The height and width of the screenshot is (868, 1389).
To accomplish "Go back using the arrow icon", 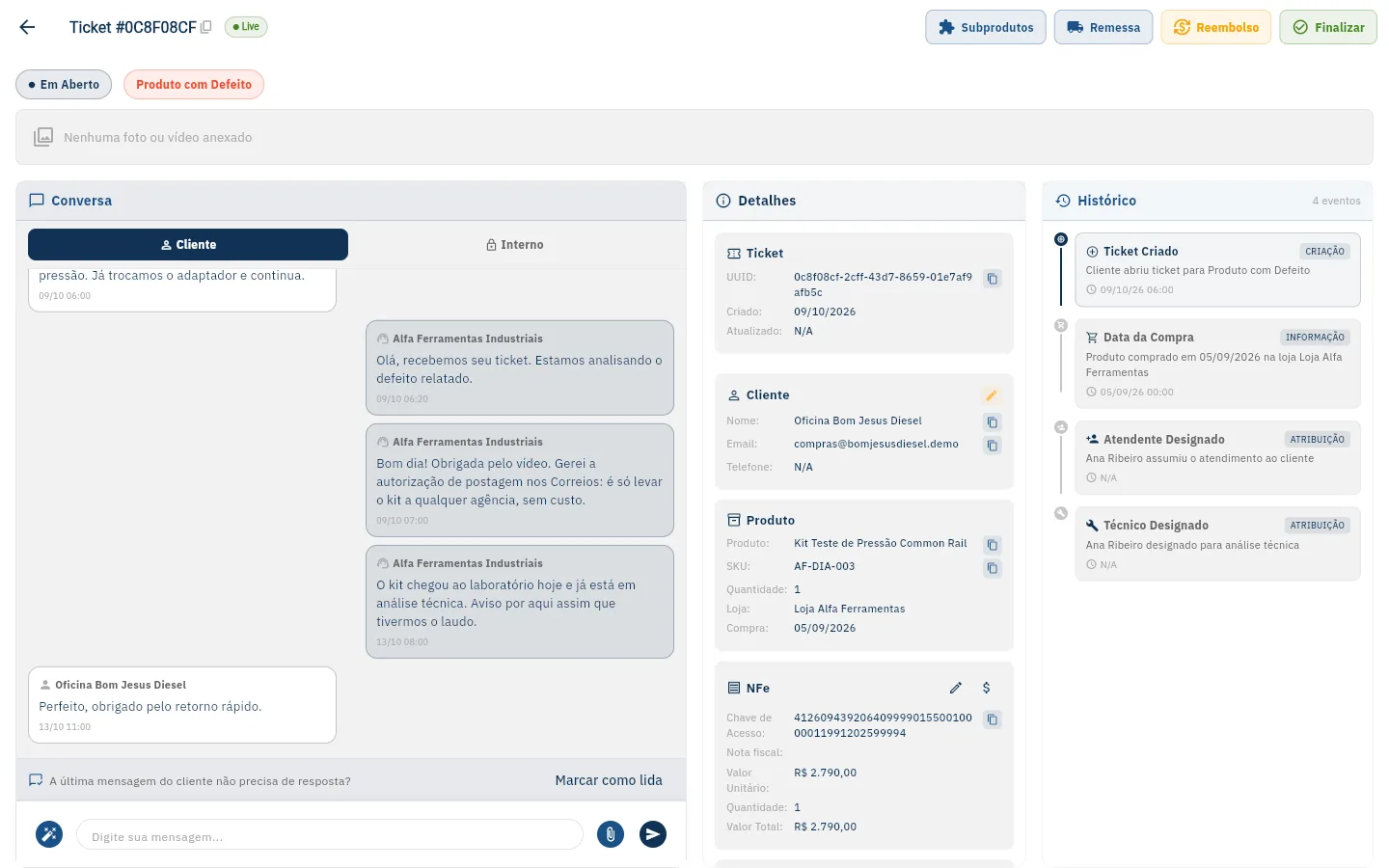I will coord(27,27).
